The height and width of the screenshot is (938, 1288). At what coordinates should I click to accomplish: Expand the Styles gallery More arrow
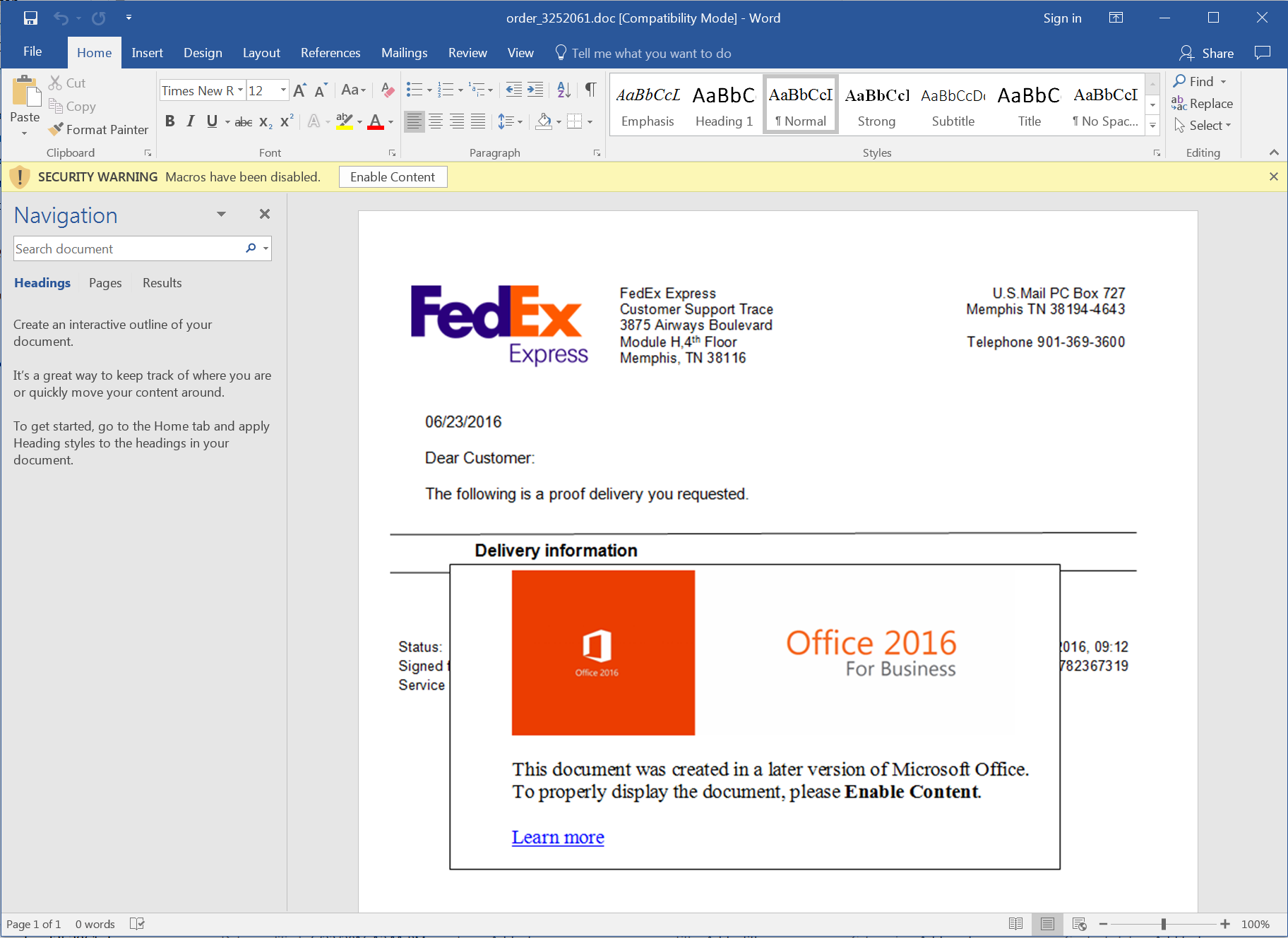1152,126
